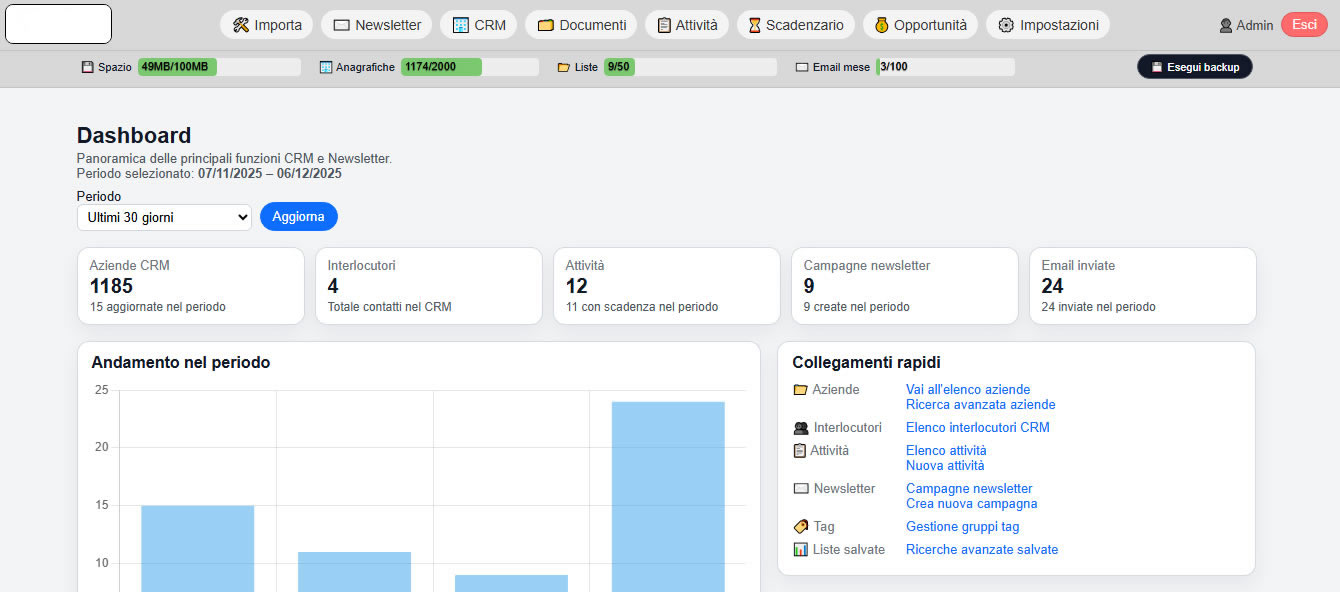The width and height of the screenshot is (1340, 592).
Task: Click the date range 07/11/2025 – 06/12/2025
Action: (x=270, y=173)
